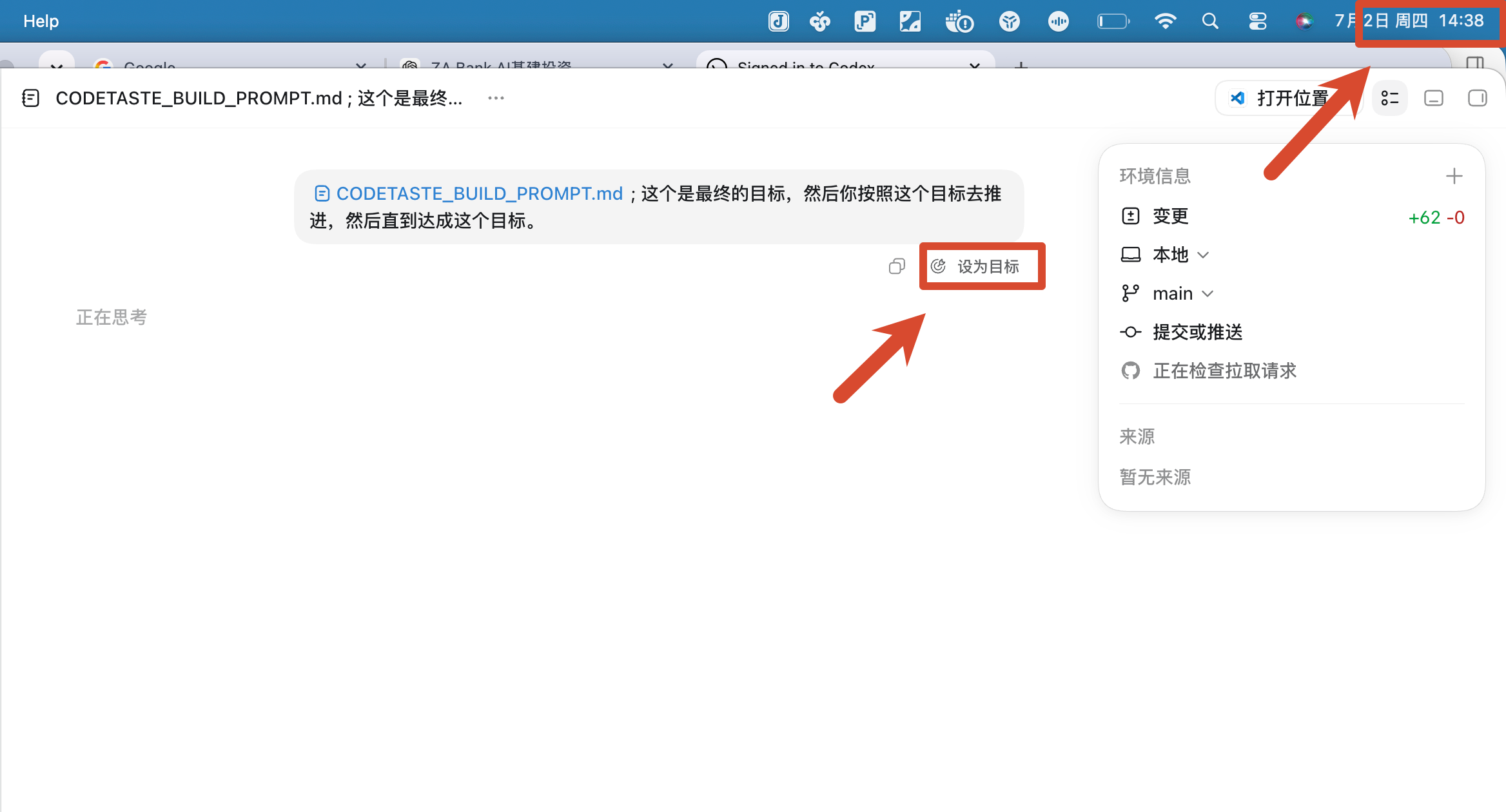Click the commit icon beside 提交或推送

pos(1130,332)
